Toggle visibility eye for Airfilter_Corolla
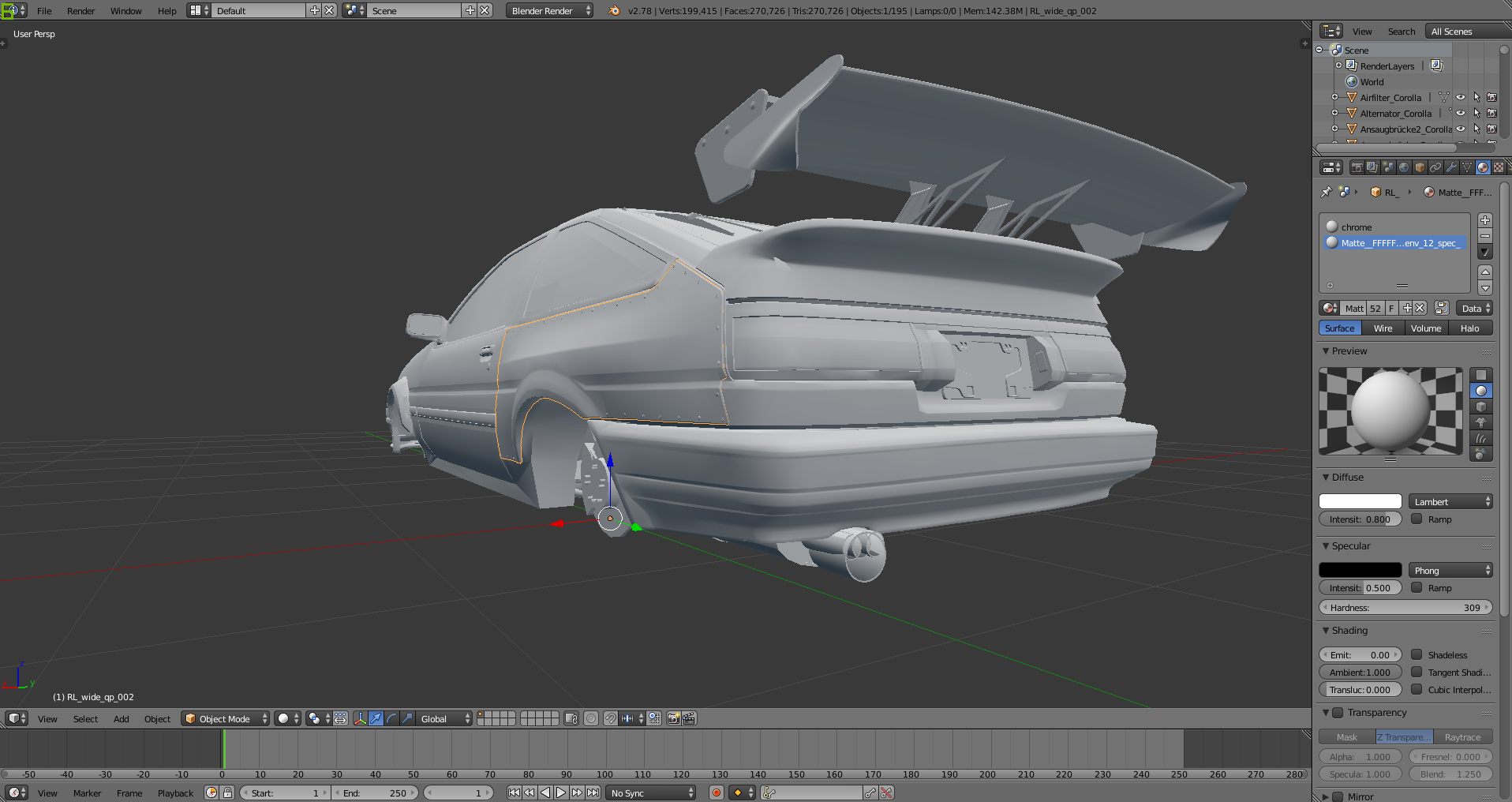1512x802 pixels. (x=1461, y=98)
